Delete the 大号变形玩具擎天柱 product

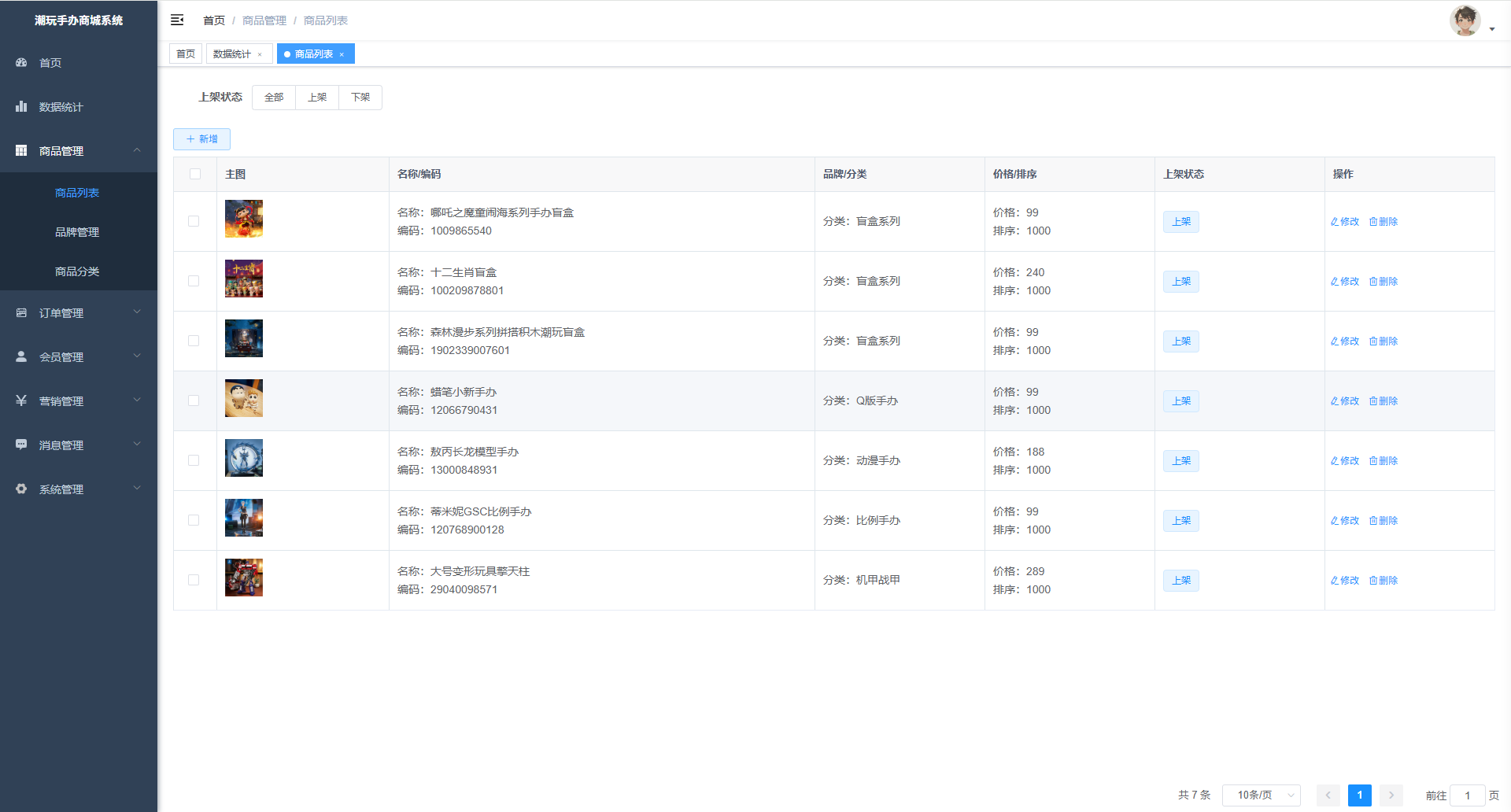[1384, 580]
